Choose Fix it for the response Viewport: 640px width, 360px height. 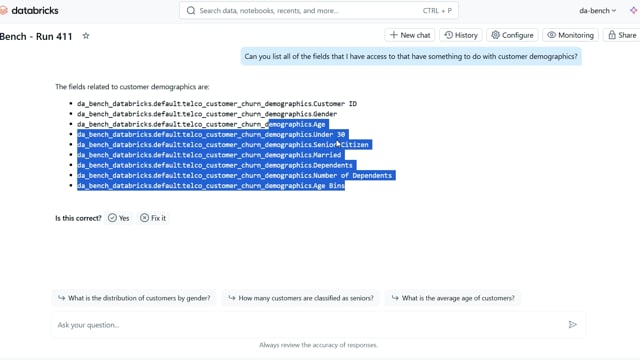153,218
